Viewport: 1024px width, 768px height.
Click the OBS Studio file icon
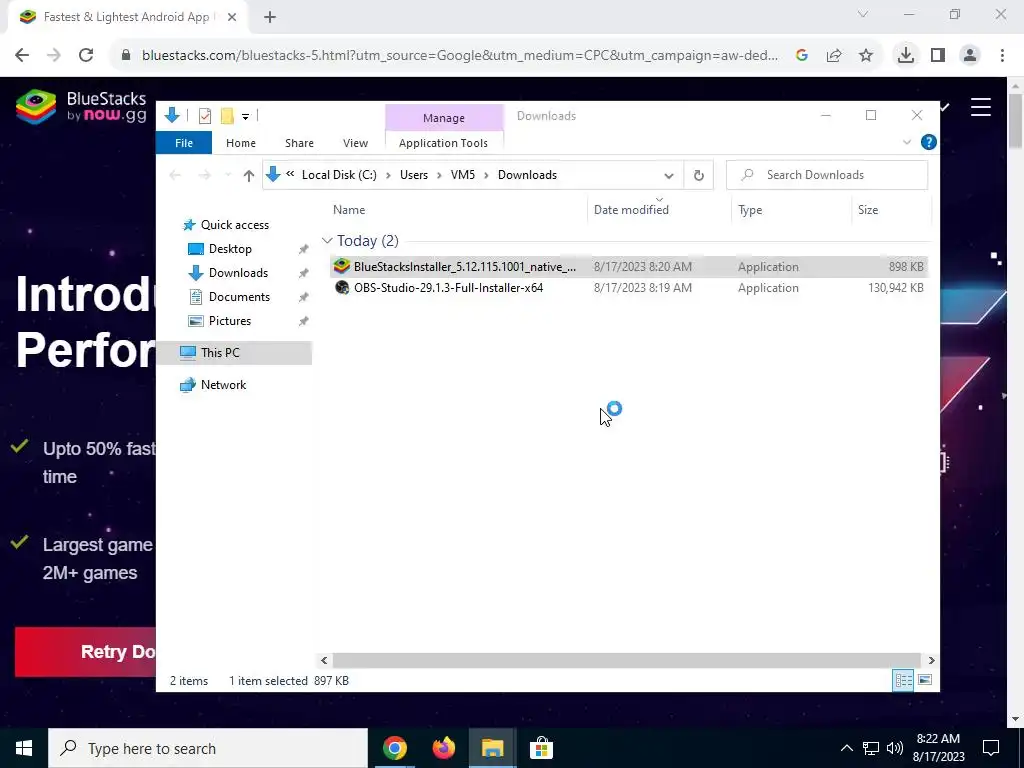pos(342,288)
